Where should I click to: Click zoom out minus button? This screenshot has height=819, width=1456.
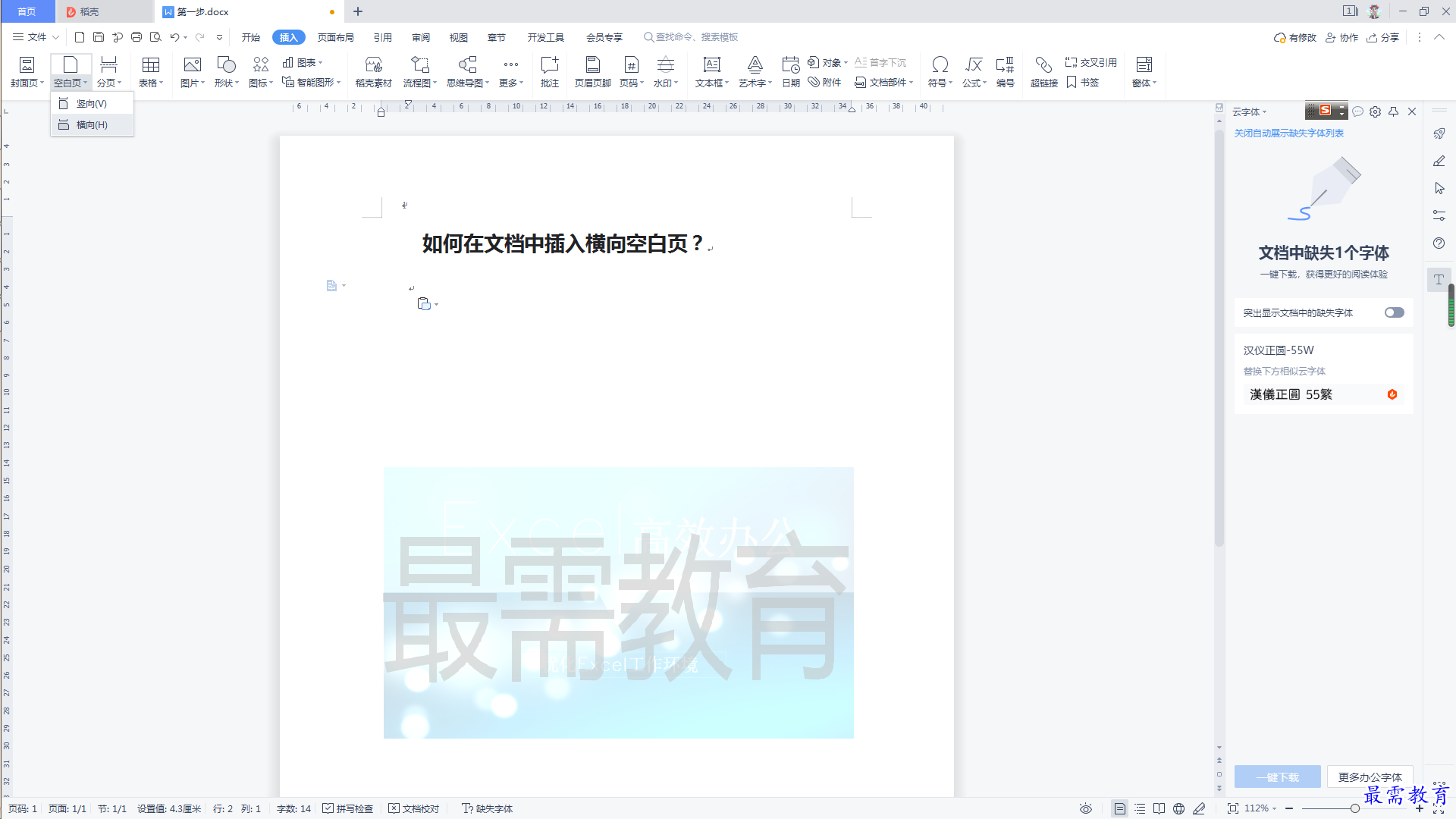tap(1289, 808)
